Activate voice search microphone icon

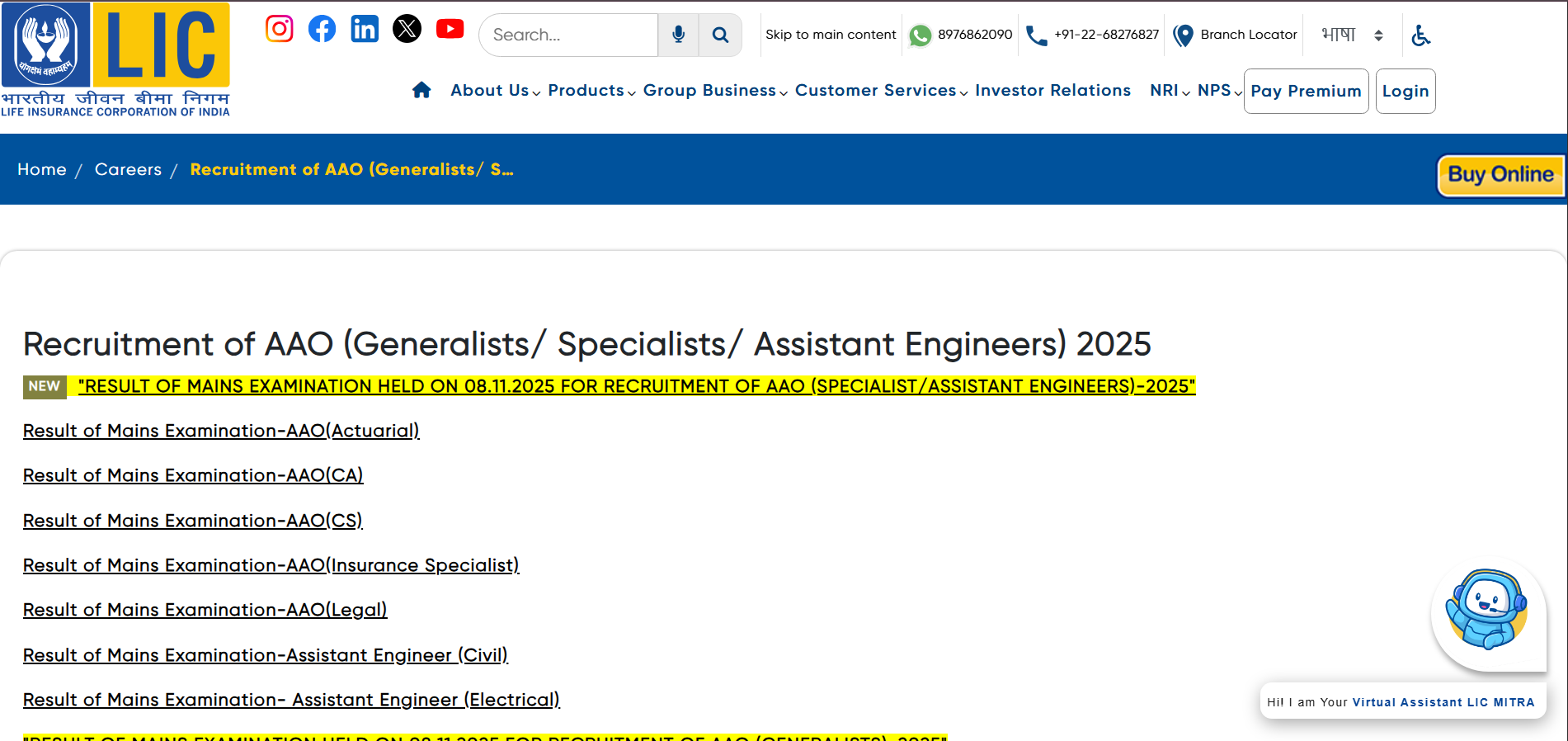[678, 35]
